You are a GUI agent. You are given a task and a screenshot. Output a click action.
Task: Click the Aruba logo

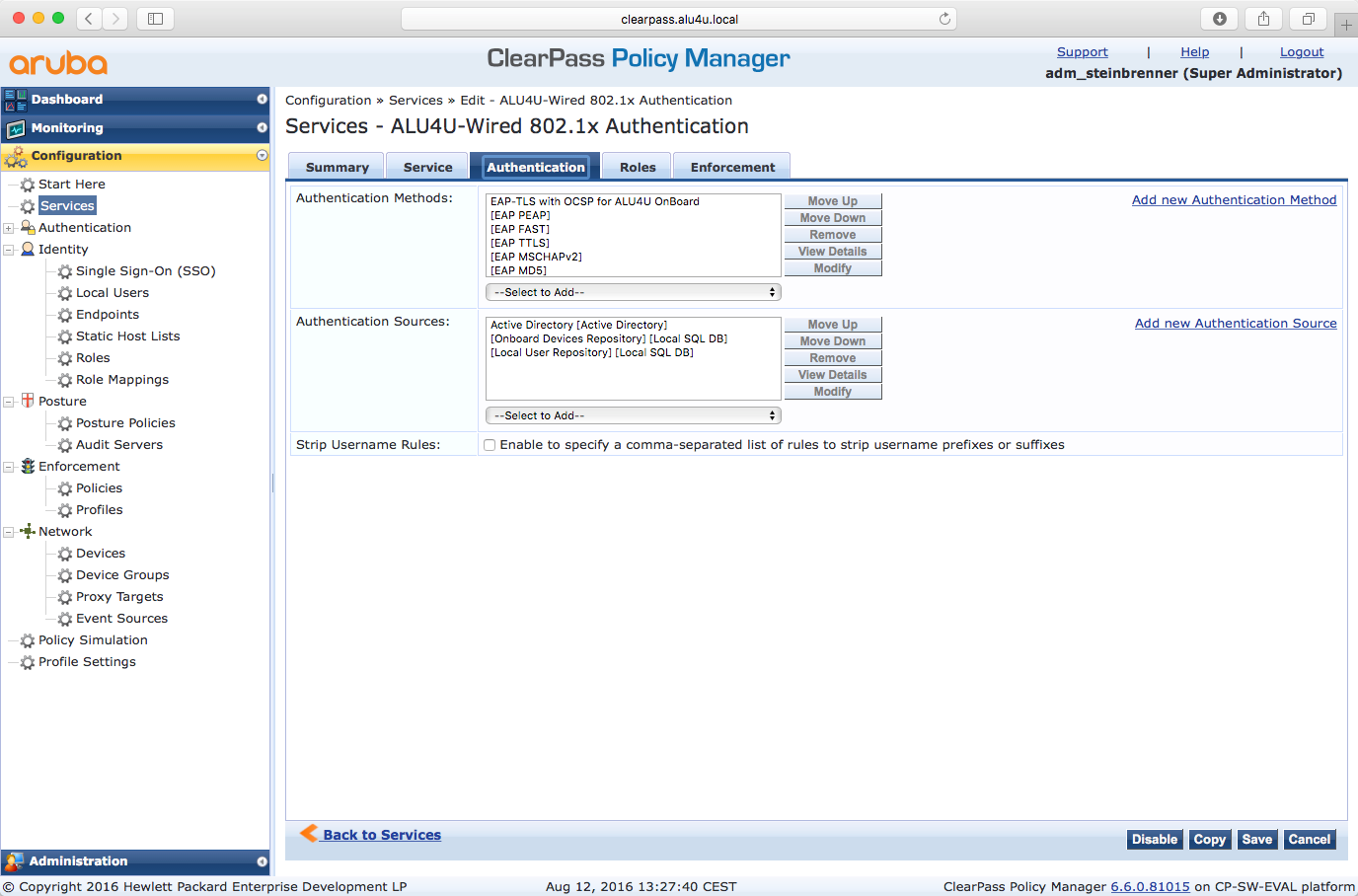click(58, 63)
